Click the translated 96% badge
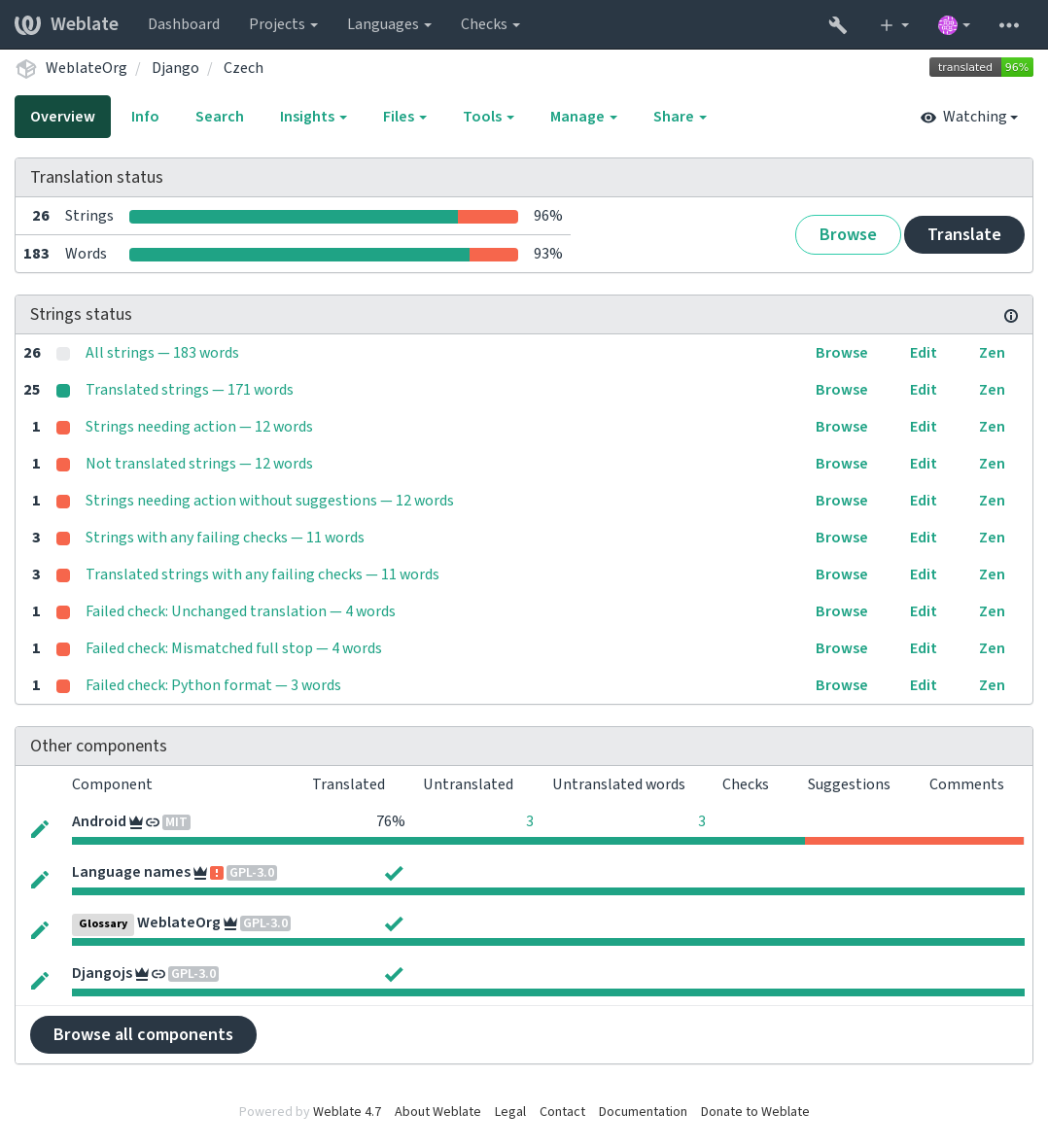 point(981,67)
